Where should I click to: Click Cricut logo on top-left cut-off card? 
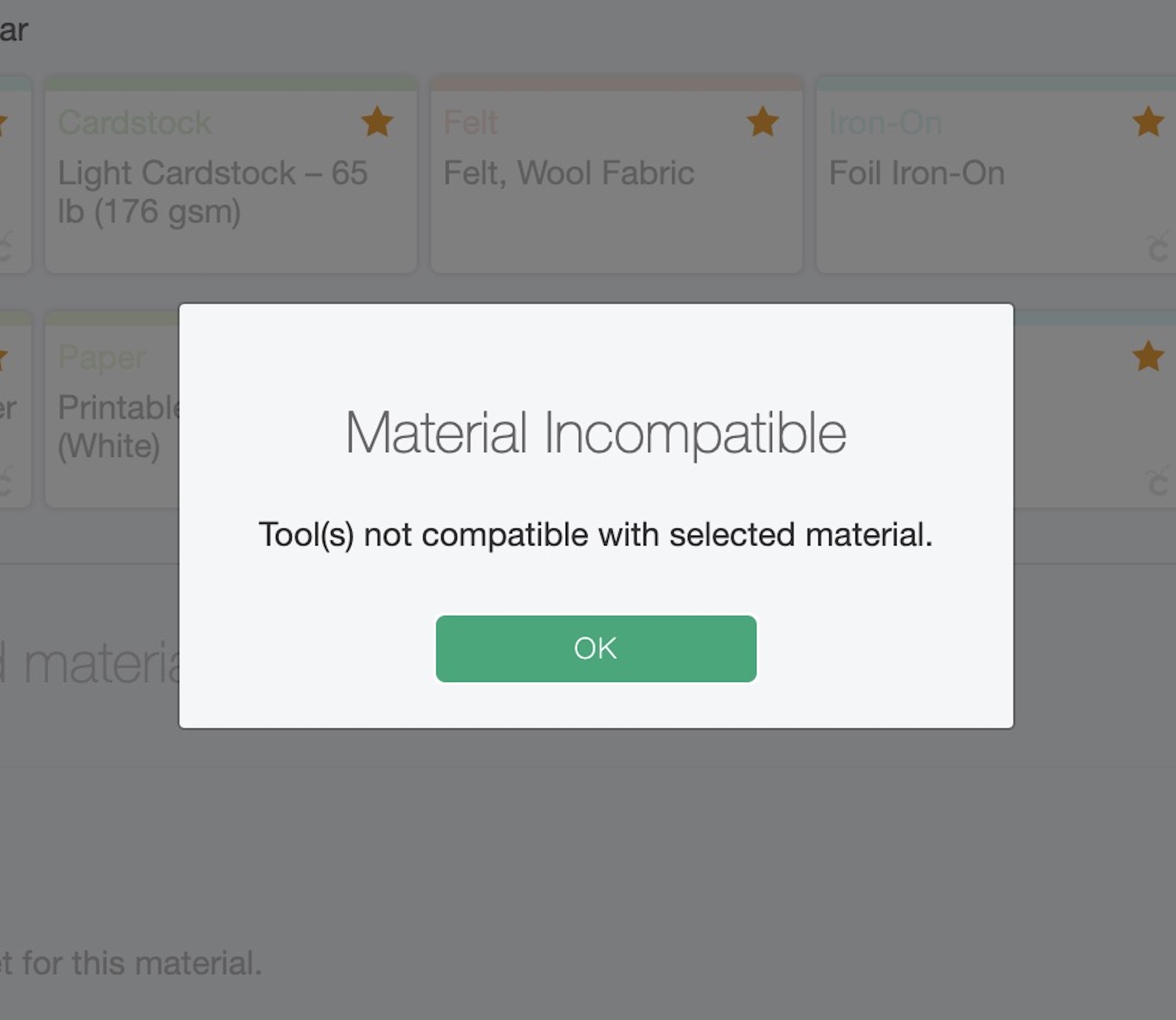click(5, 247)
